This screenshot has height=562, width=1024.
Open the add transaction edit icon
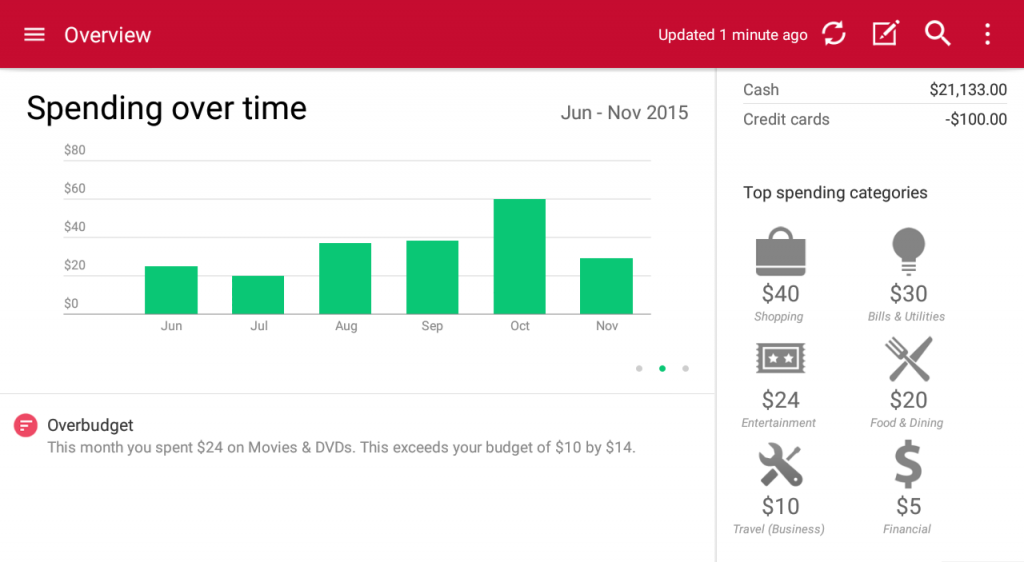coord(886,33)
